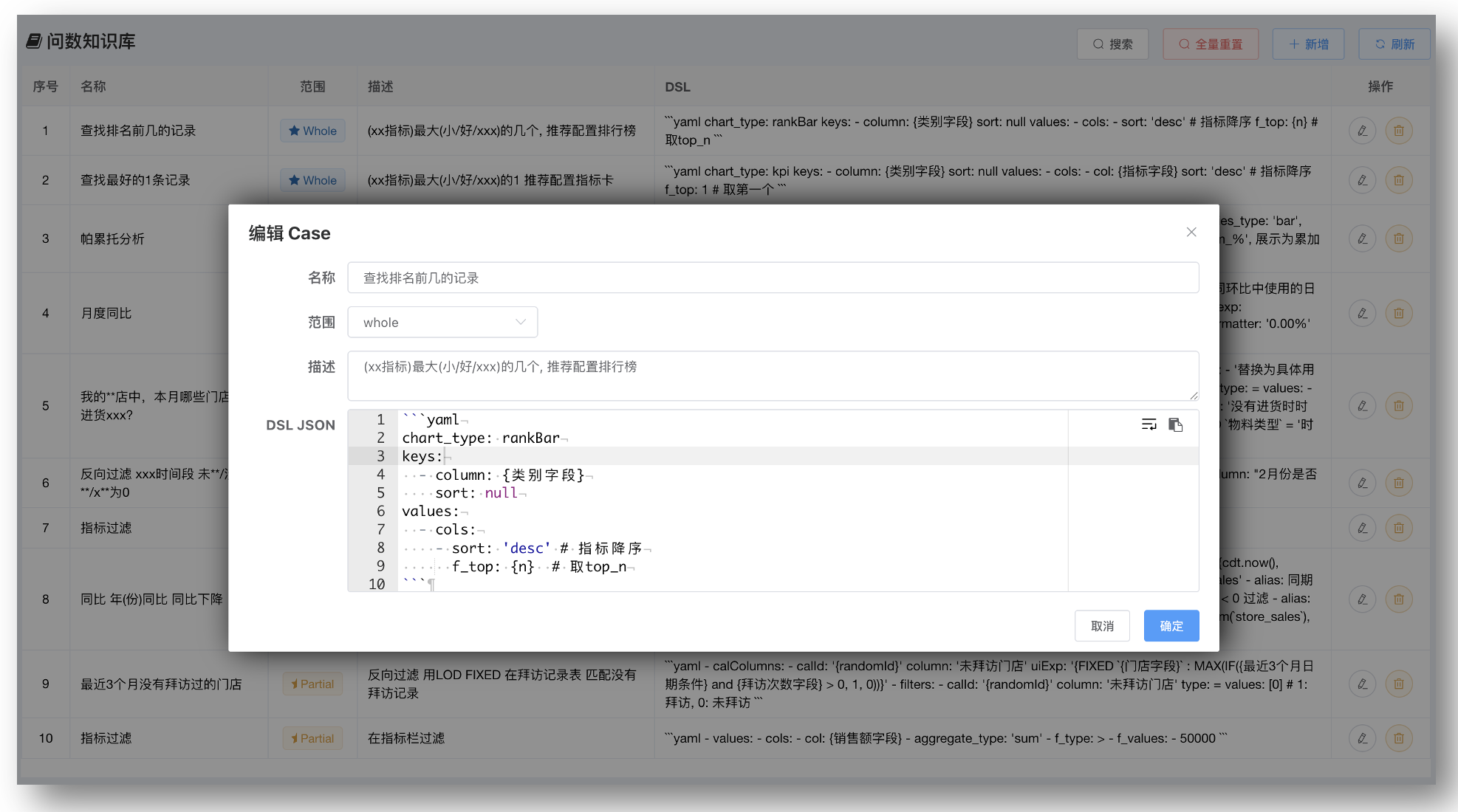The height and width of the screenshot is (812, 1458).
Task: Focus the 描述 textarea
Action: (x=773, y=376)
